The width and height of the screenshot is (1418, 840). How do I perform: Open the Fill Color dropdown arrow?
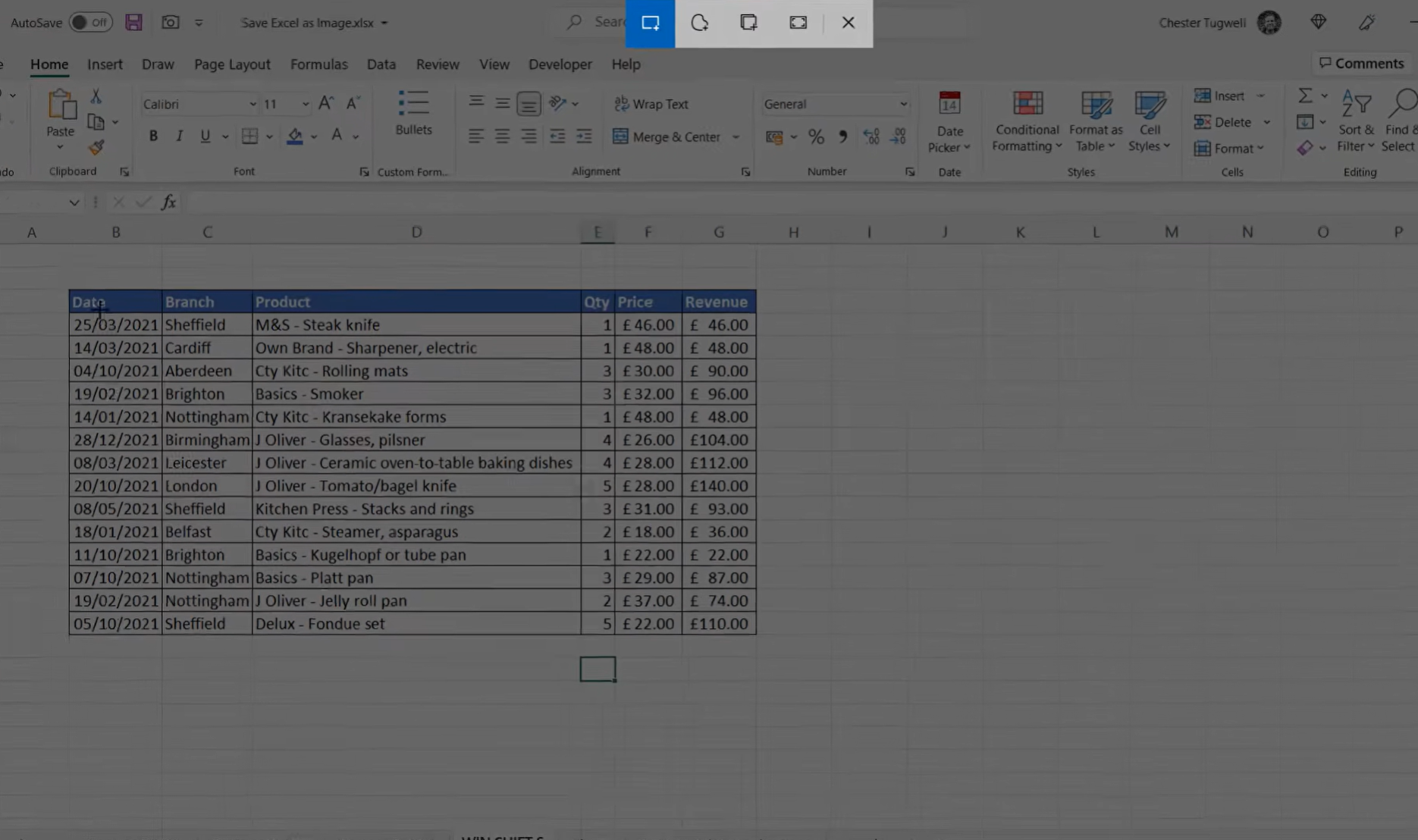pos(314,137)
